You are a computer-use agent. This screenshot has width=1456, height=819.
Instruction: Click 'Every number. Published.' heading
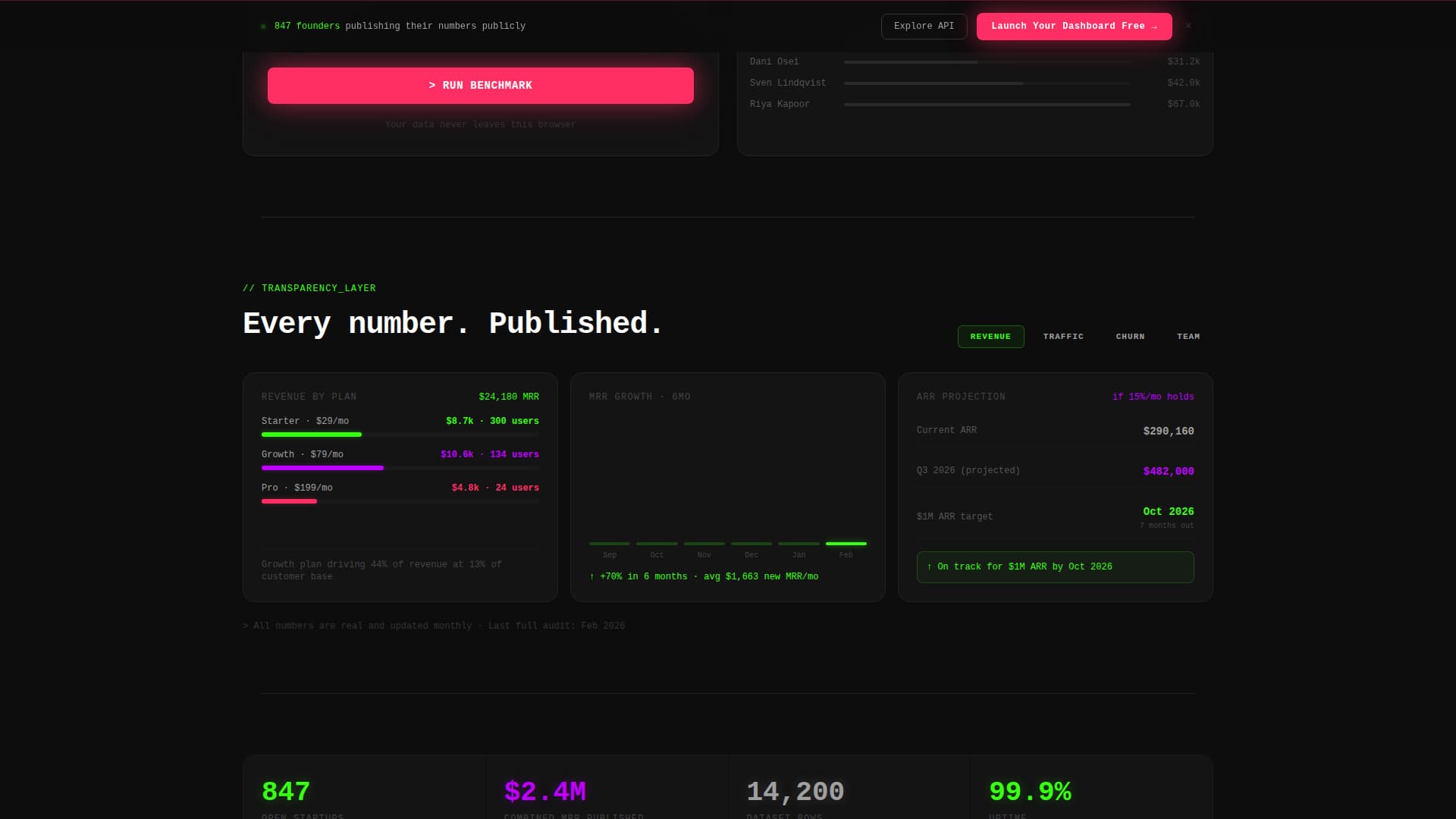point(453,323)
